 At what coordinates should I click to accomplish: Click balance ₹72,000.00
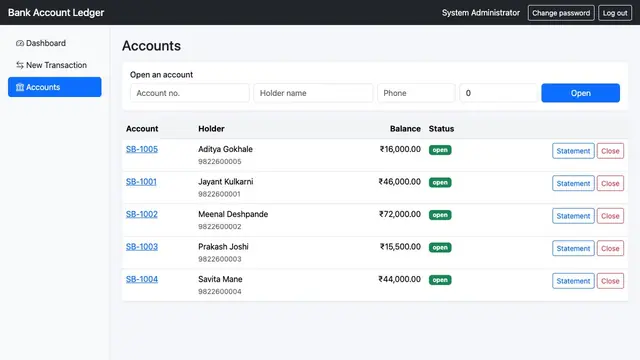tap(400, 214)
